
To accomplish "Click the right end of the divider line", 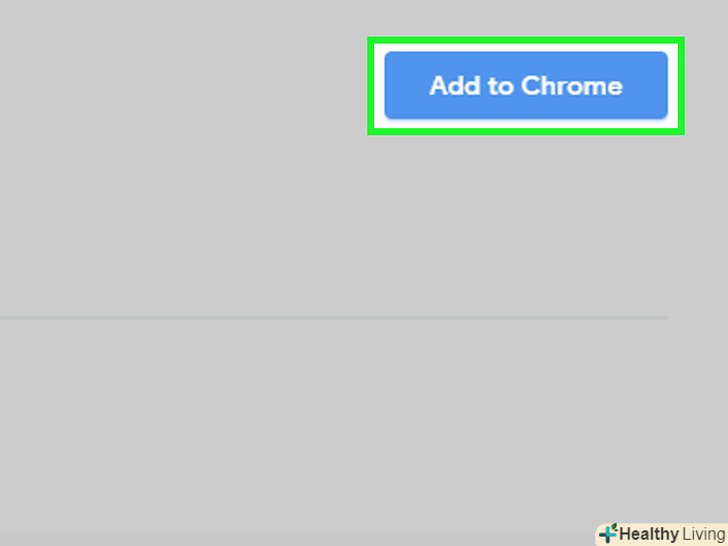I will (x=664, y=318).
